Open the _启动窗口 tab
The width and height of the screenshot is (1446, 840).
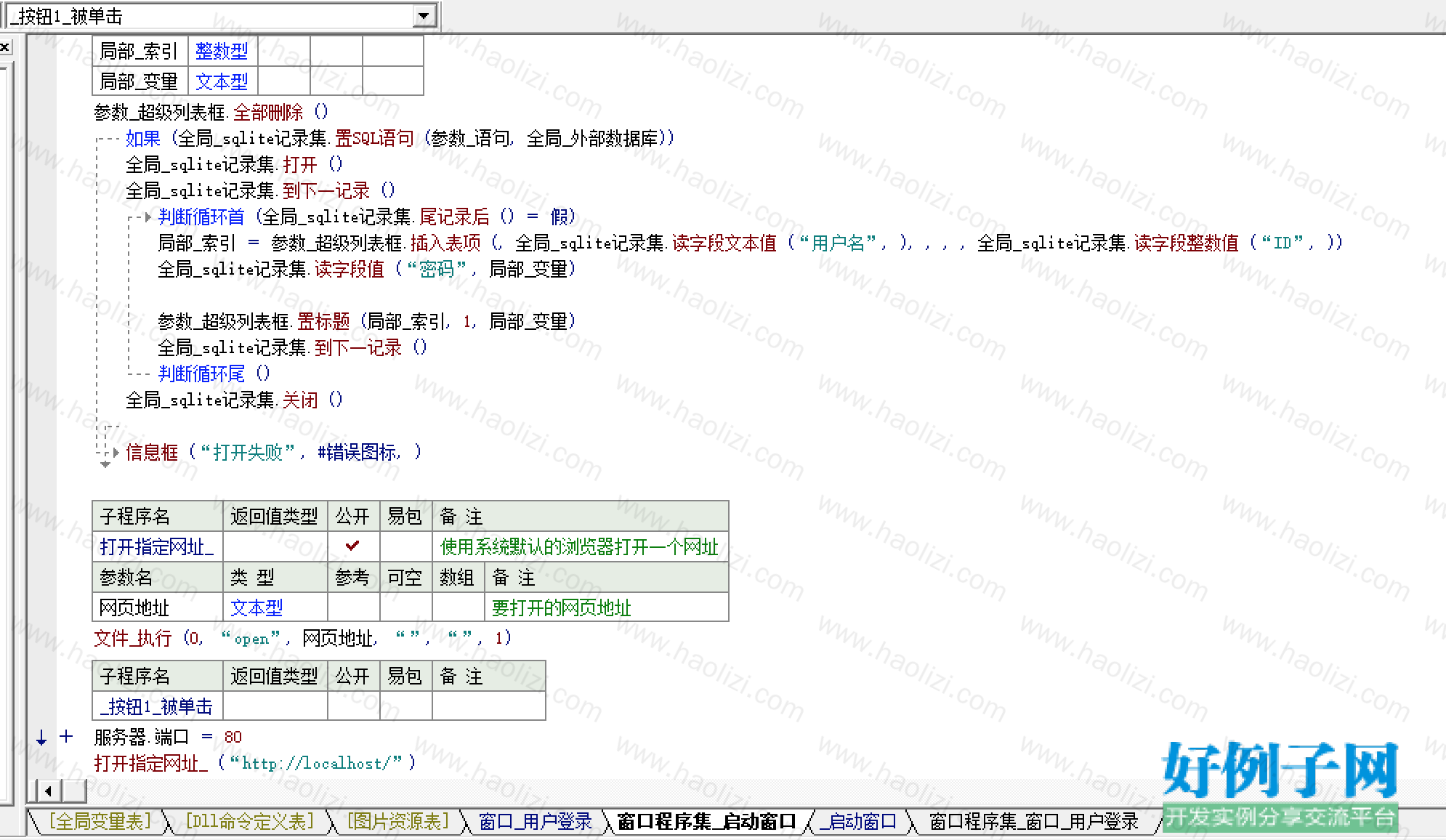point(857,822)
